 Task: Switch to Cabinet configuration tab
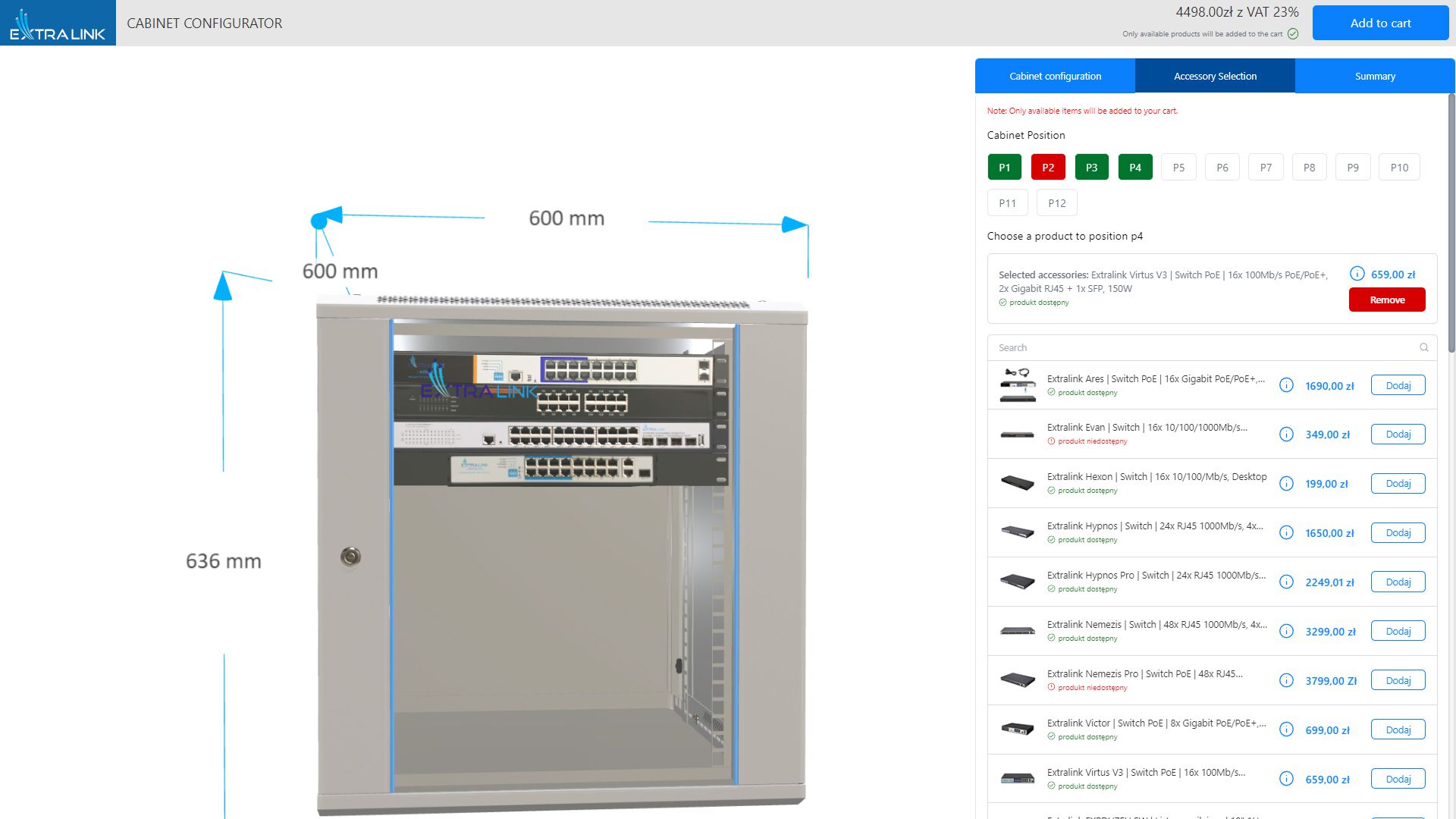[1055, 76]
